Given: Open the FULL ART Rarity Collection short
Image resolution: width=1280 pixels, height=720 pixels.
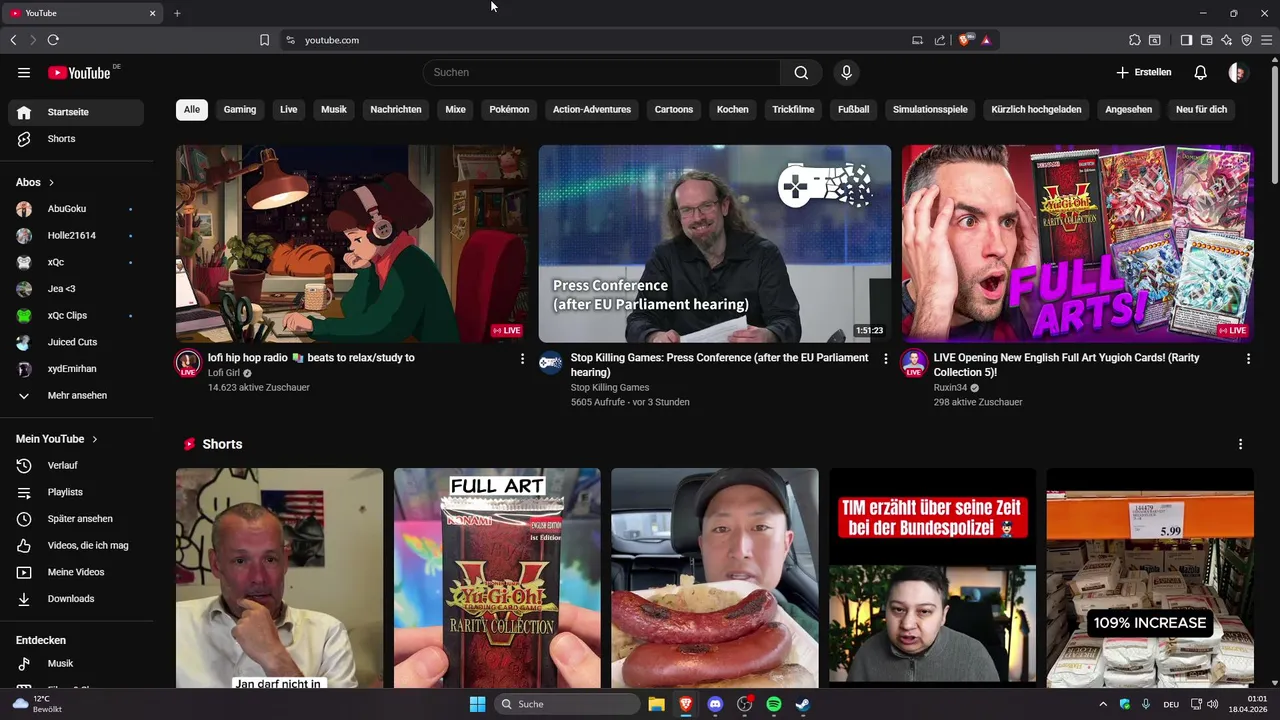Looking at the screenshot, I should coord(497,578).
